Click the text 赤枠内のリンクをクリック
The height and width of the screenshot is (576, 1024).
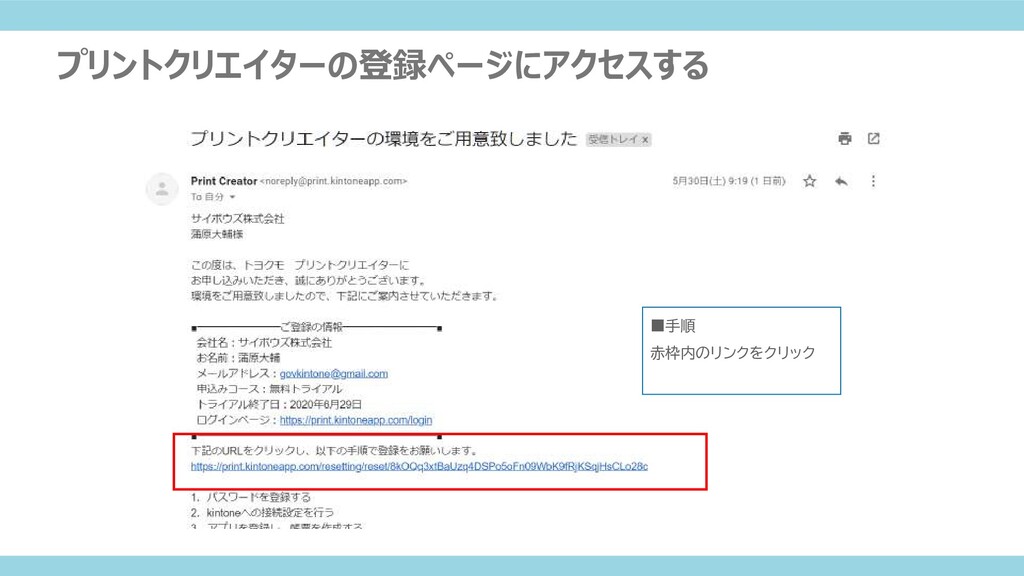click(733, 353)
